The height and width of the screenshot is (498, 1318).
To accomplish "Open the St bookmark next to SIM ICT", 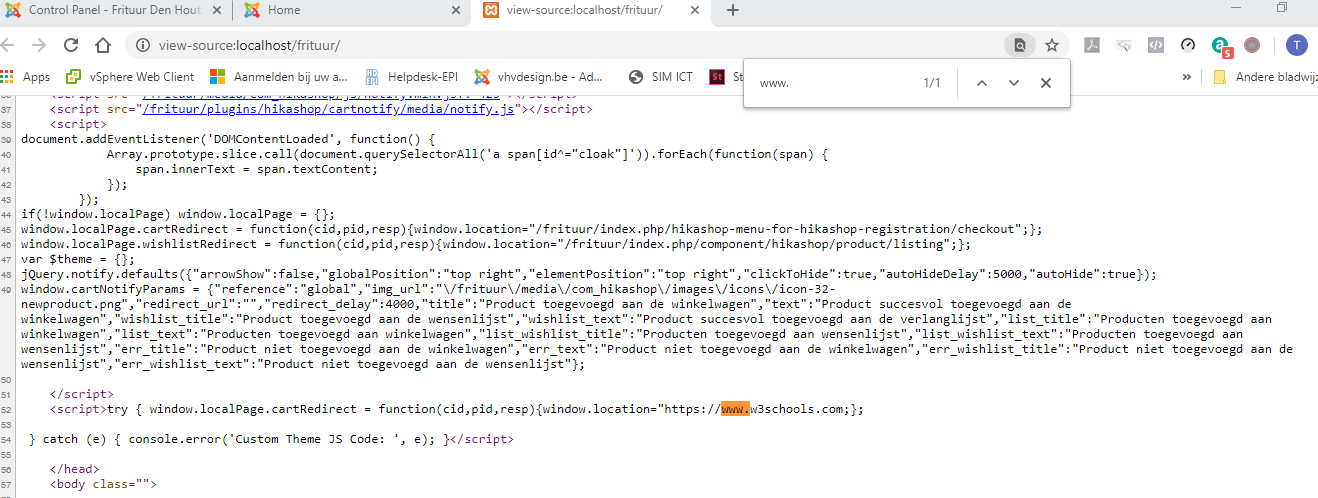I will pos(724,76).
